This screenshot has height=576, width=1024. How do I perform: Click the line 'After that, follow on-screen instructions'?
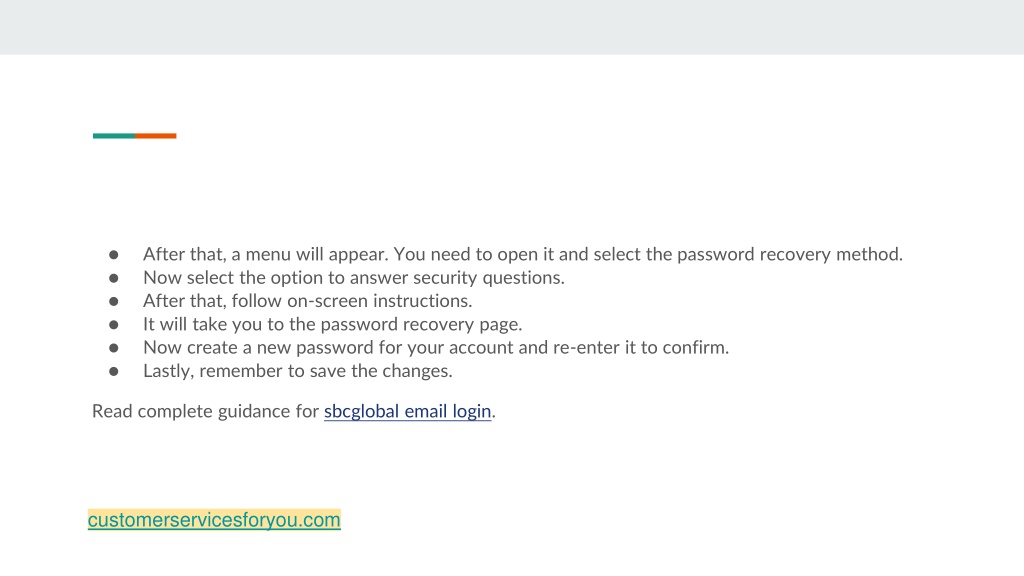point(308,301)
